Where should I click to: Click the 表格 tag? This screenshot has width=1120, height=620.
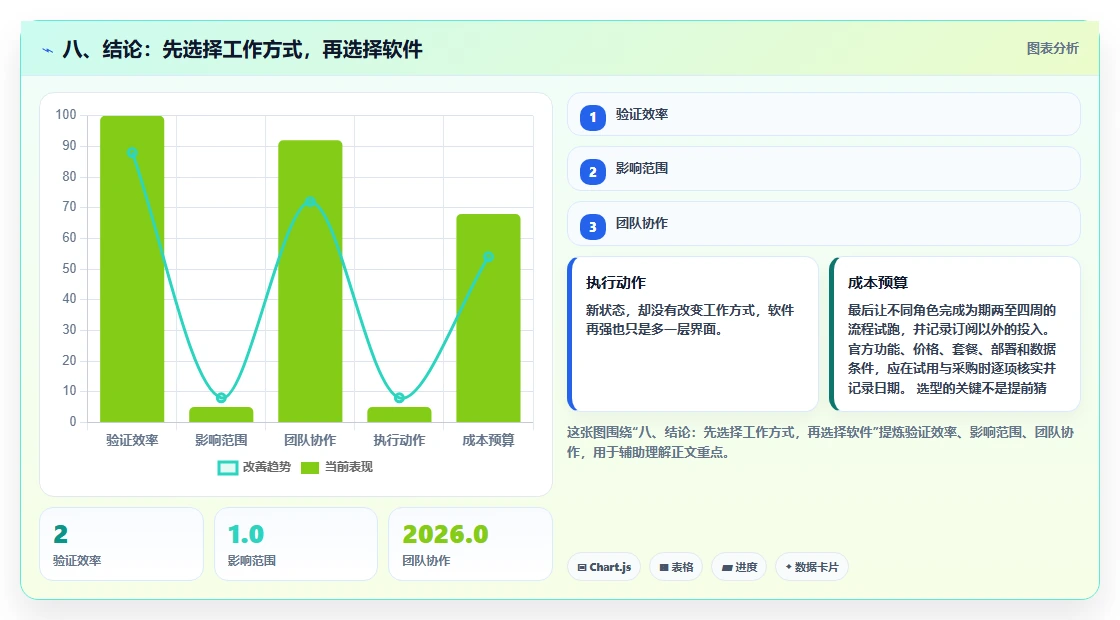[676, 567]
